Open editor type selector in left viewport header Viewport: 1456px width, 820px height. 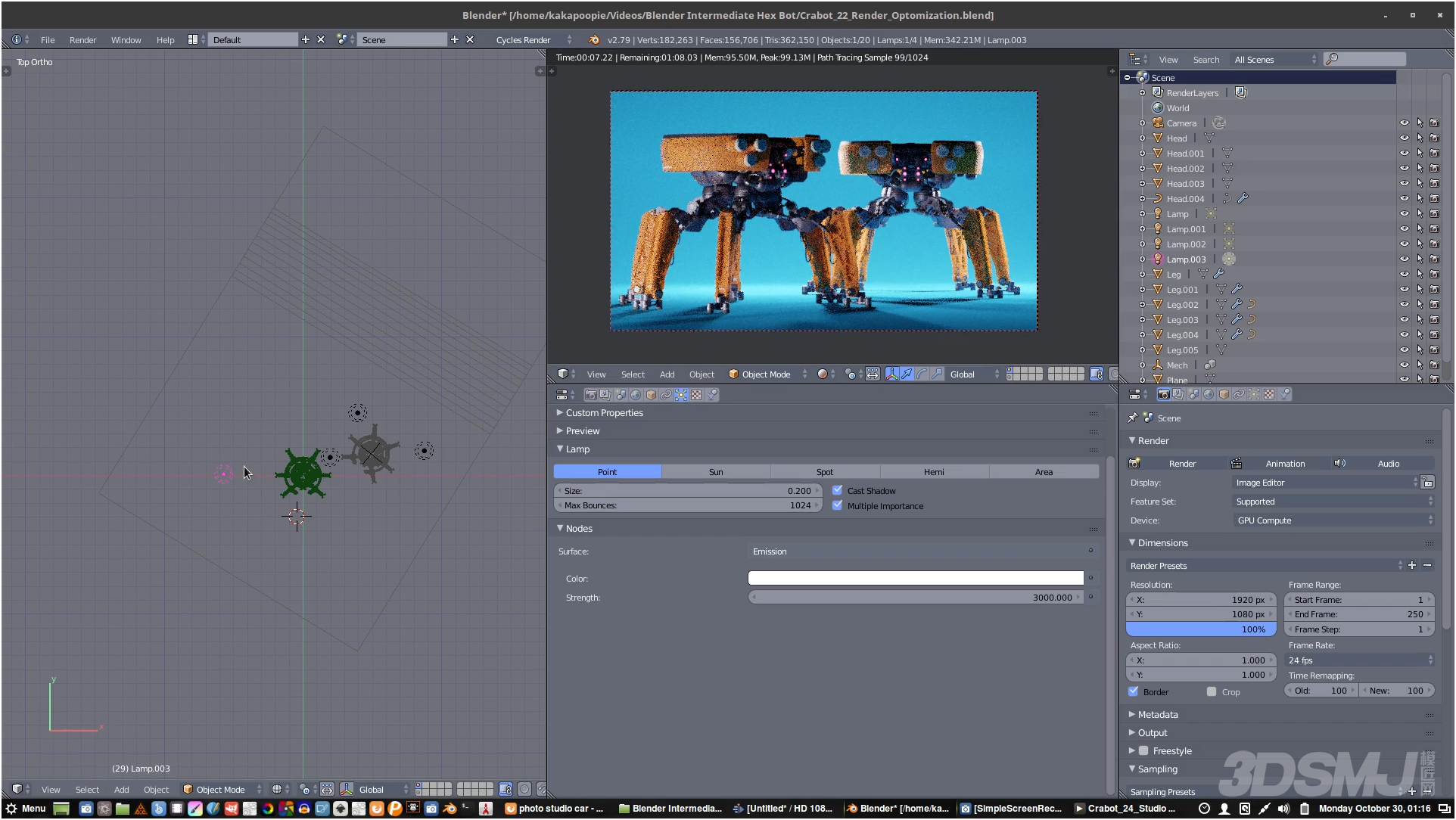[x=21, y=790]
